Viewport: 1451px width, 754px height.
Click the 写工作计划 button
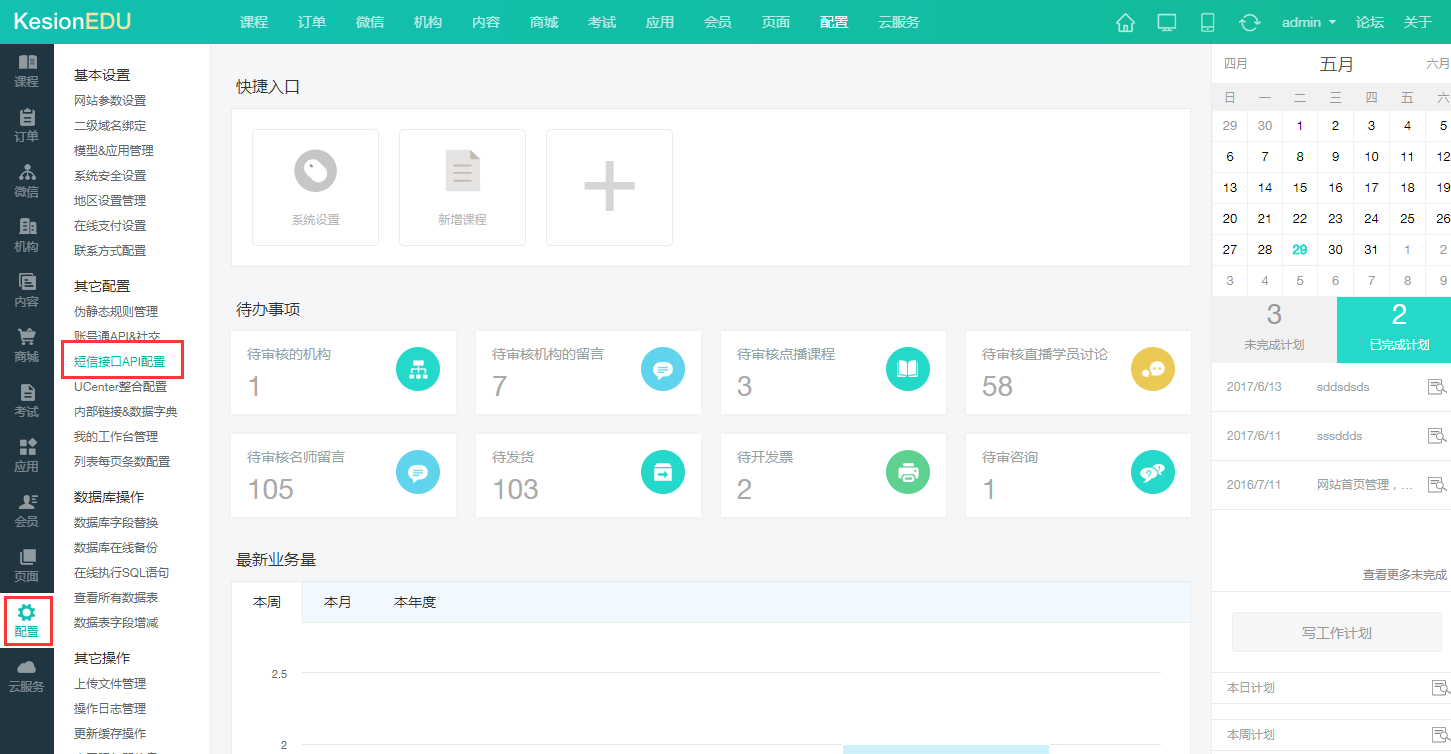coord(1336,633)
